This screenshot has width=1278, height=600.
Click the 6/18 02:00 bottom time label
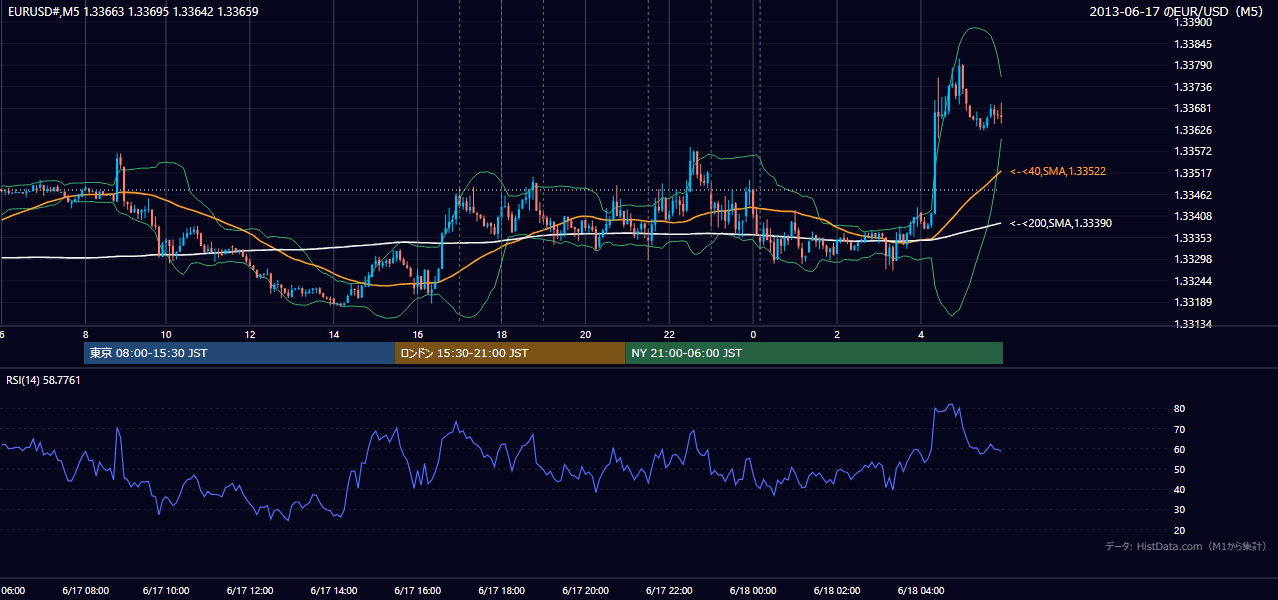[838, 591]
